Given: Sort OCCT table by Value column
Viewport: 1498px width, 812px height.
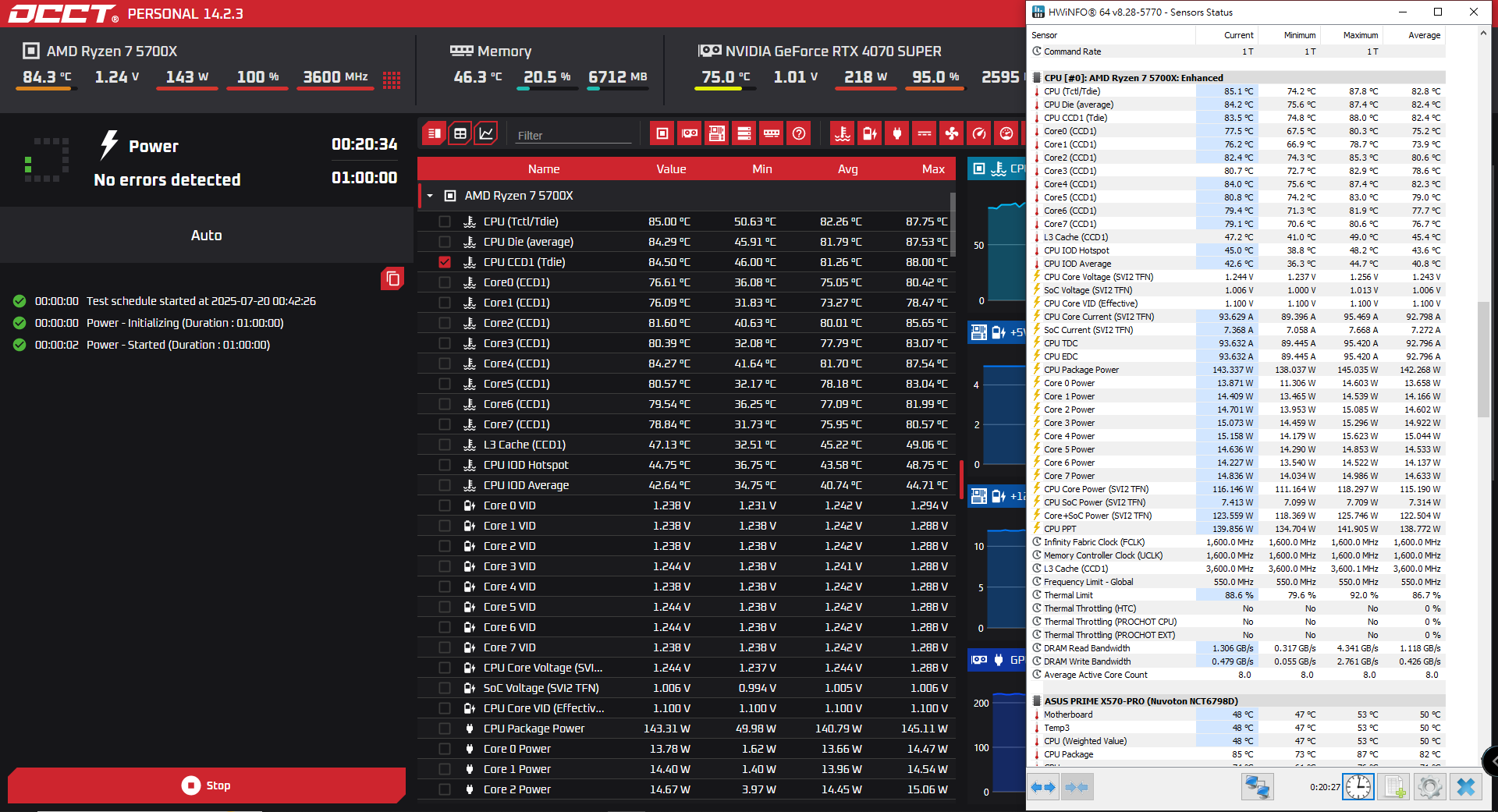Looking at the screenshot, I should (671, 169).
